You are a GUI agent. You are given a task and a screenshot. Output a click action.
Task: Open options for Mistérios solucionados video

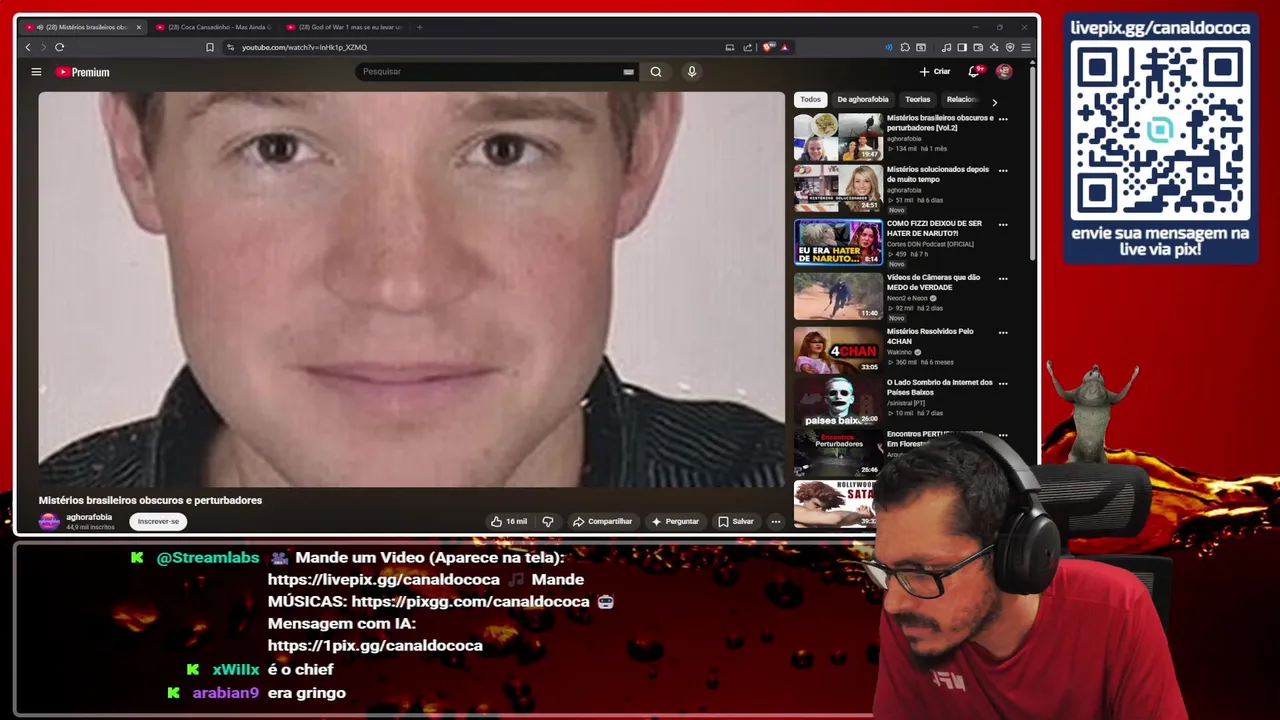[1003, 170]
